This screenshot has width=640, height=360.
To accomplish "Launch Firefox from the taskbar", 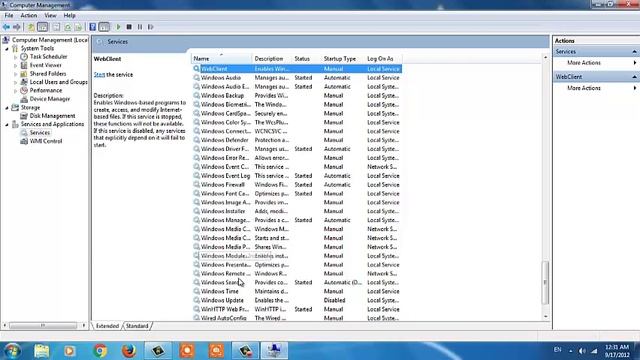I will [x=129, y=351].
